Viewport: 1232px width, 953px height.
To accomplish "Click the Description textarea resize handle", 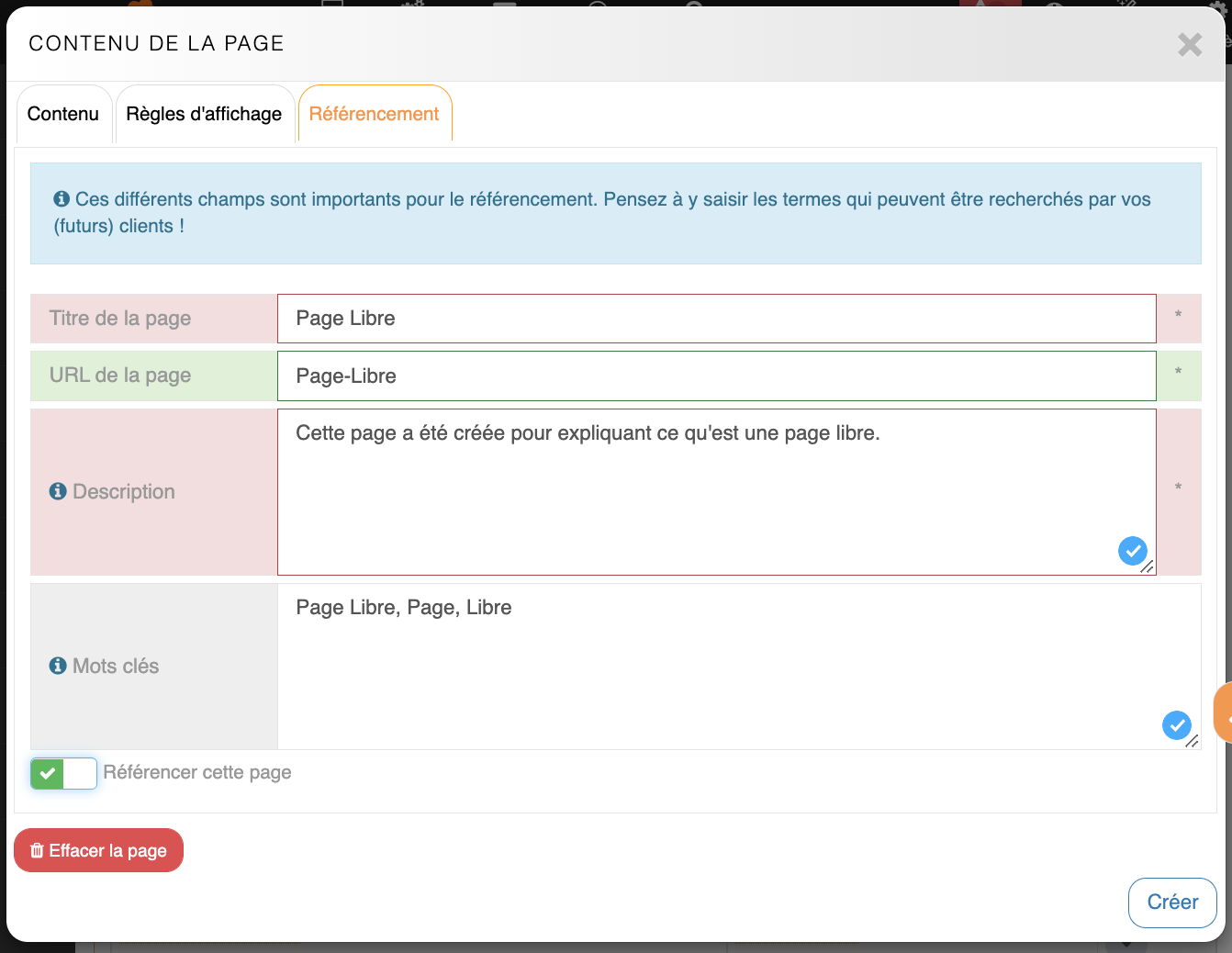I will (1148, 567).
